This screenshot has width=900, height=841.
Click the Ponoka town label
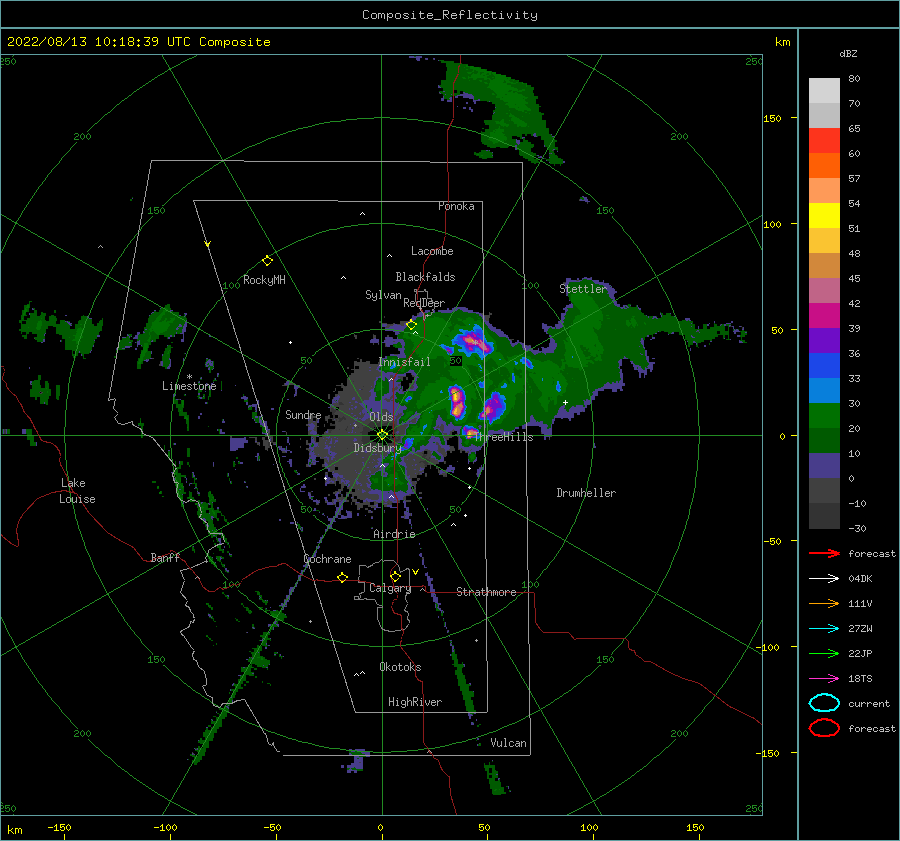456,206
